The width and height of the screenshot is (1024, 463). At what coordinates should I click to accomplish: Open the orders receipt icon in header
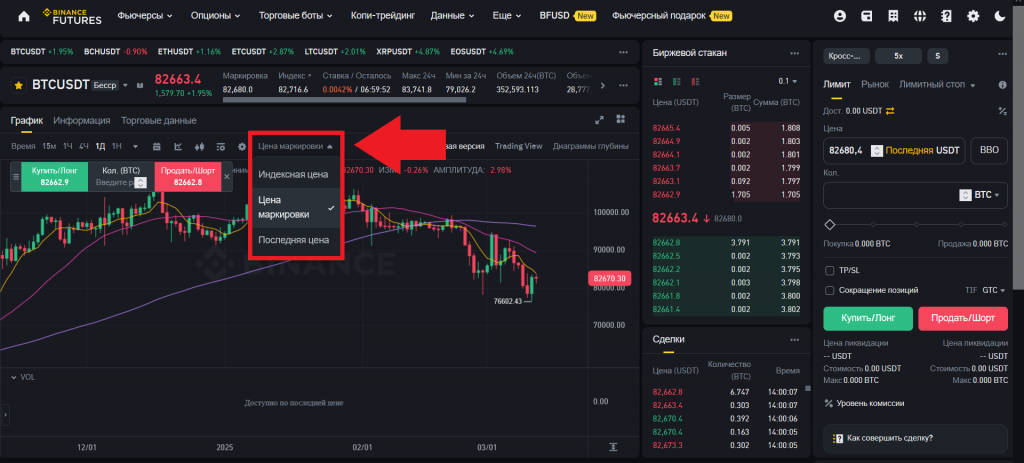pos(893,16)
